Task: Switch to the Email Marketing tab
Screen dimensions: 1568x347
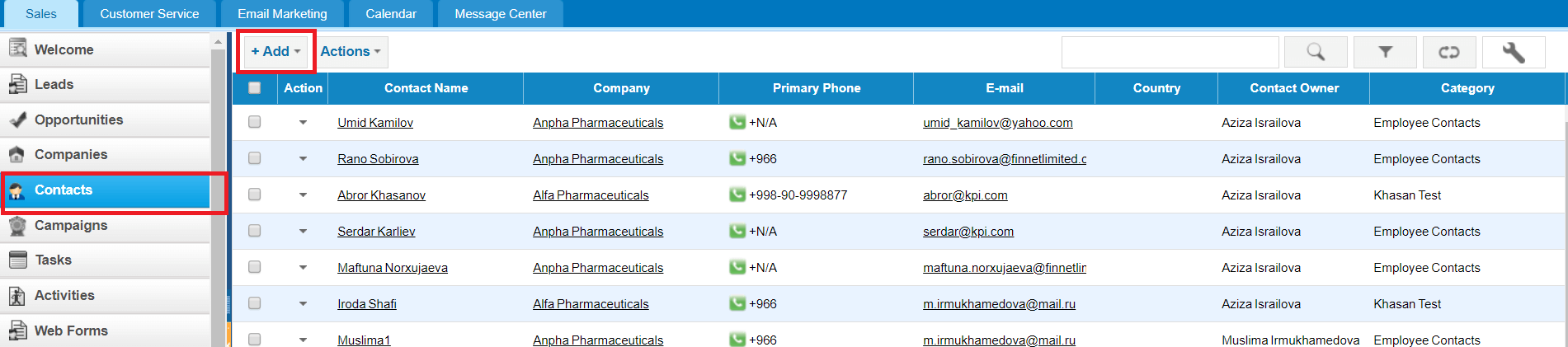Action: (x=282, y=14)
